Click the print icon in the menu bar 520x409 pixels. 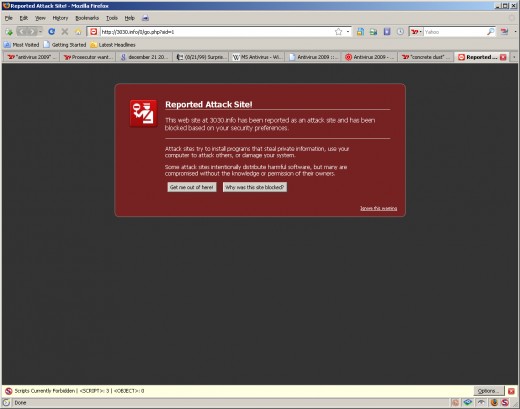145,18
